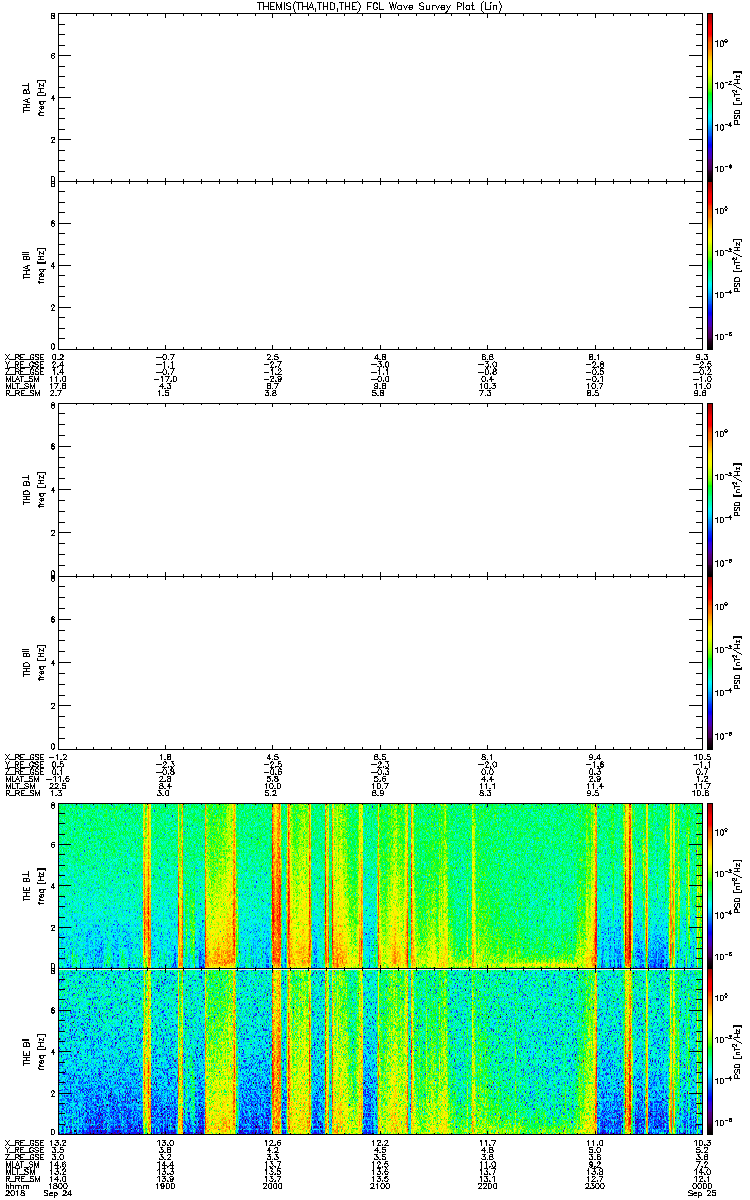The height and width of the screenshot is (1200, 750).
Task: Click the X_RE_GSE row label under the THA Bll panel
Action: tap(22, 355)
